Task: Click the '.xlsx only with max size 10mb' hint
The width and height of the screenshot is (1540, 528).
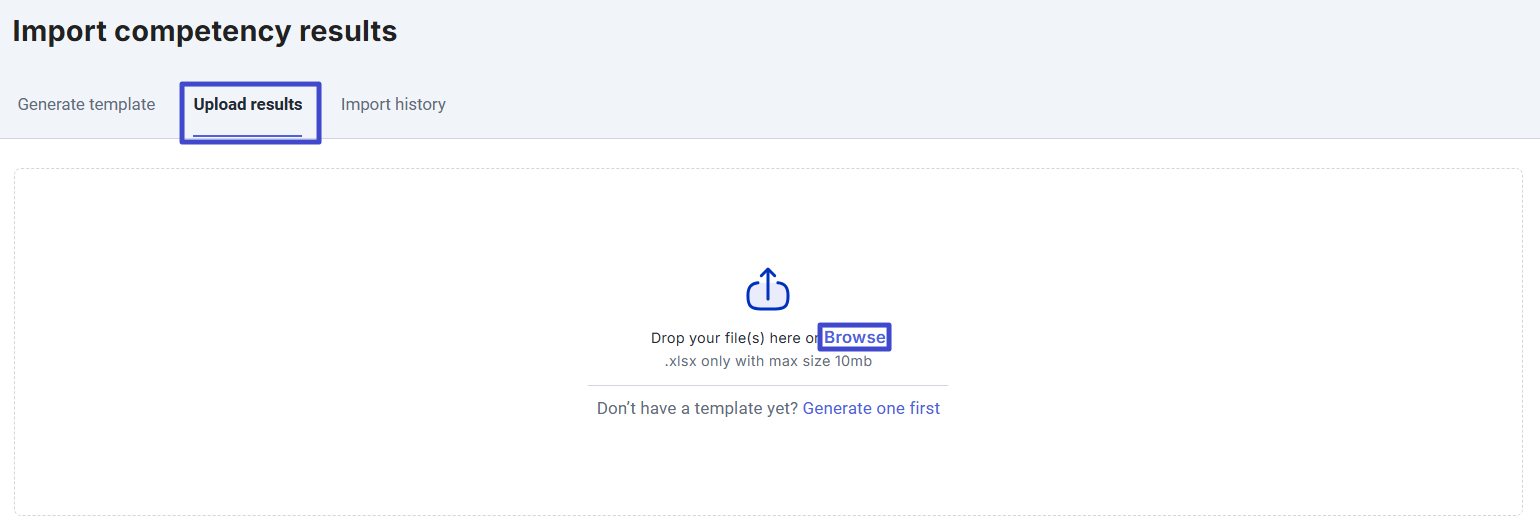Action: (x=768, y=361)
